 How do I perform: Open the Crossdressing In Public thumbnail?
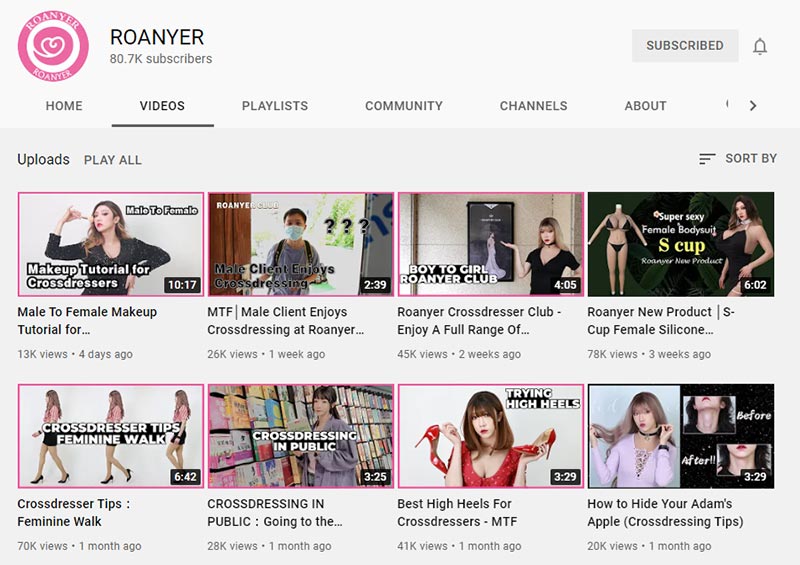coord(300,436)
